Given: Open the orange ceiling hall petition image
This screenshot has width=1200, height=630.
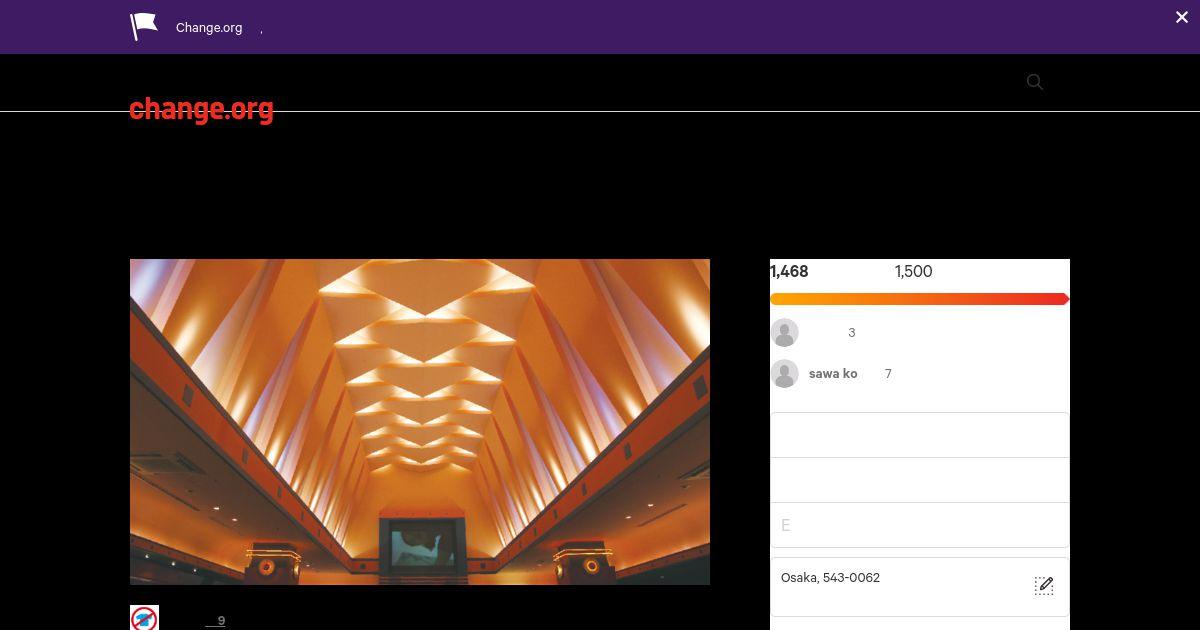Looking at the screenshot, I should pyautogui.click(x=420, y=422).
